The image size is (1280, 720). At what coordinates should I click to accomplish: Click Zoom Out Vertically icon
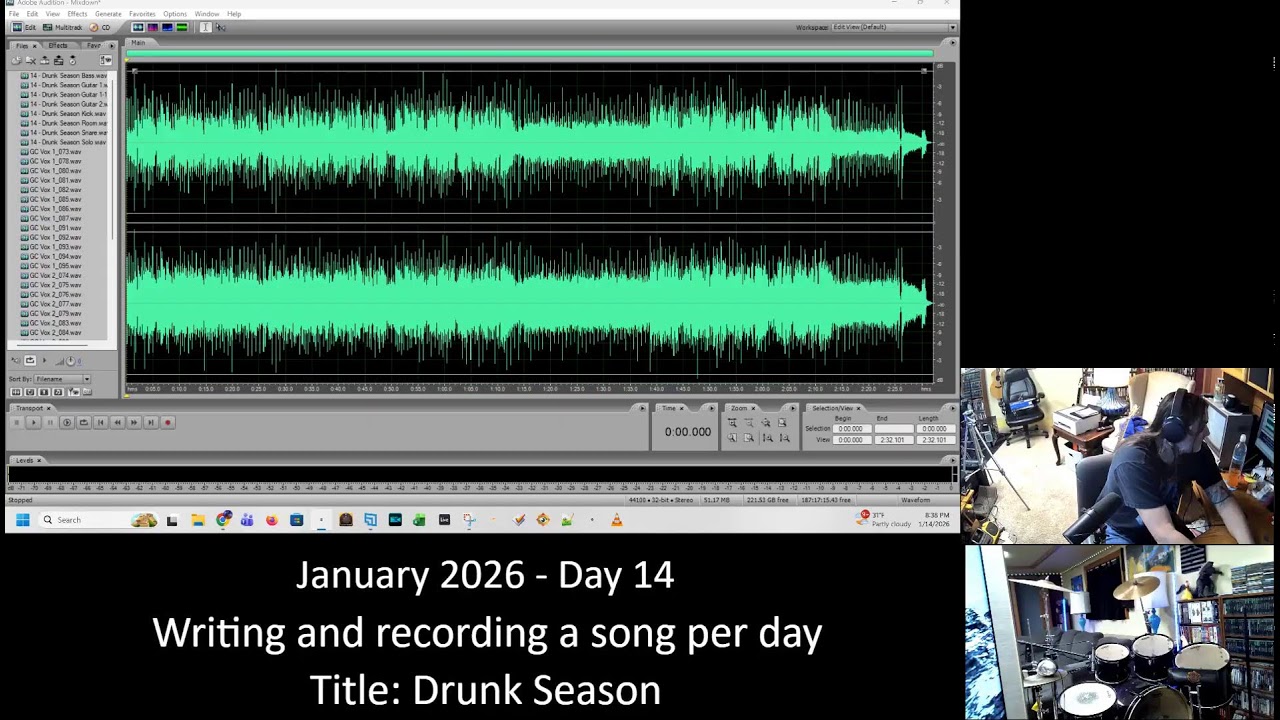784,438
